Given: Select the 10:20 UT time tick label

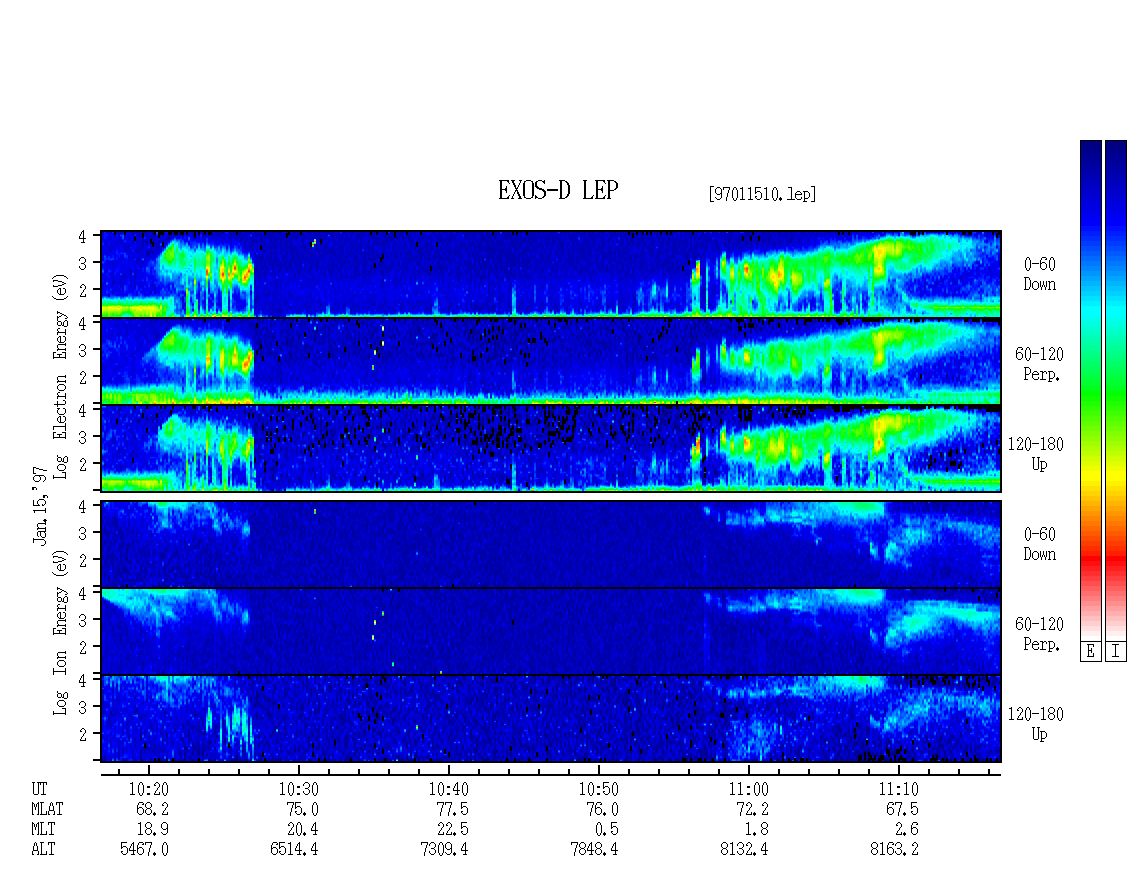Looking at the screenshot, I should [149, 789].
